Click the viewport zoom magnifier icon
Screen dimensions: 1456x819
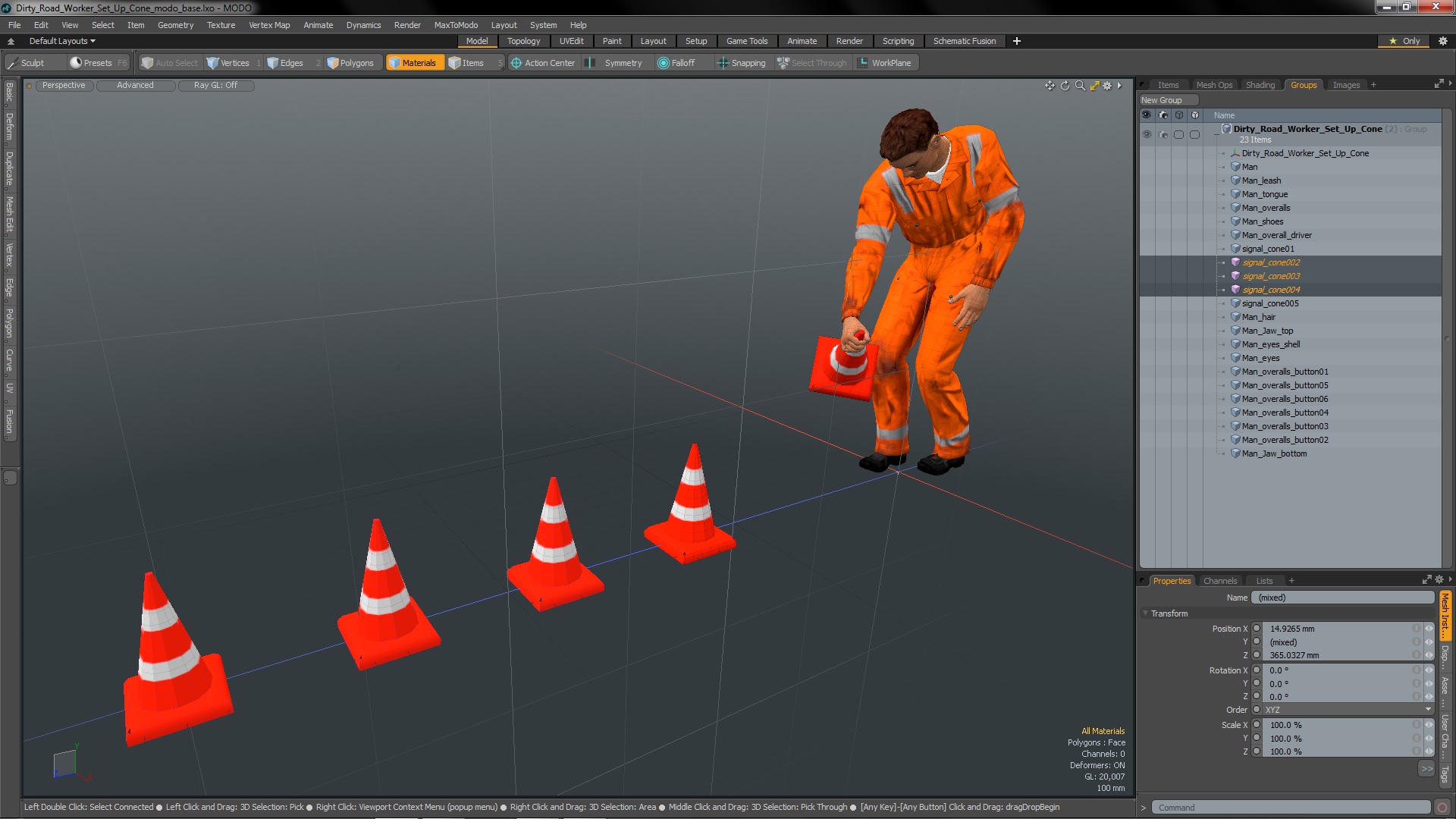click(x=1080, y=86)
